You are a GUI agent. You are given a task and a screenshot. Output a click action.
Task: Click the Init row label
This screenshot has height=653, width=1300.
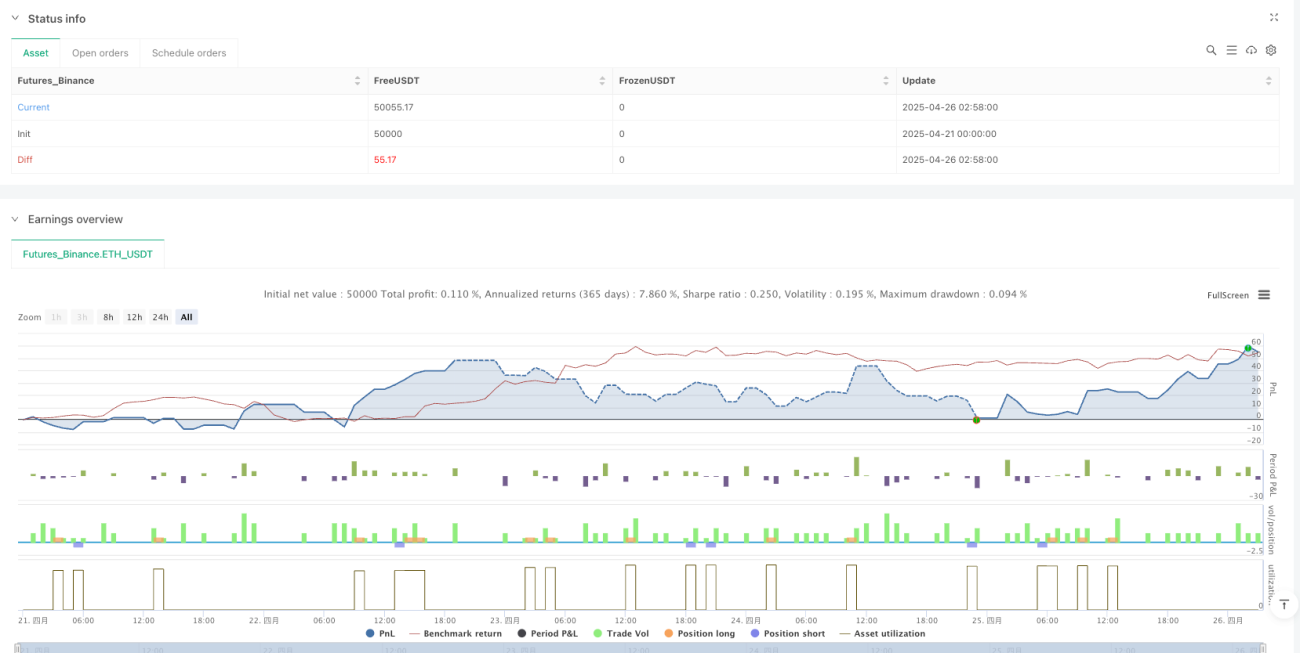pos(24,133)
